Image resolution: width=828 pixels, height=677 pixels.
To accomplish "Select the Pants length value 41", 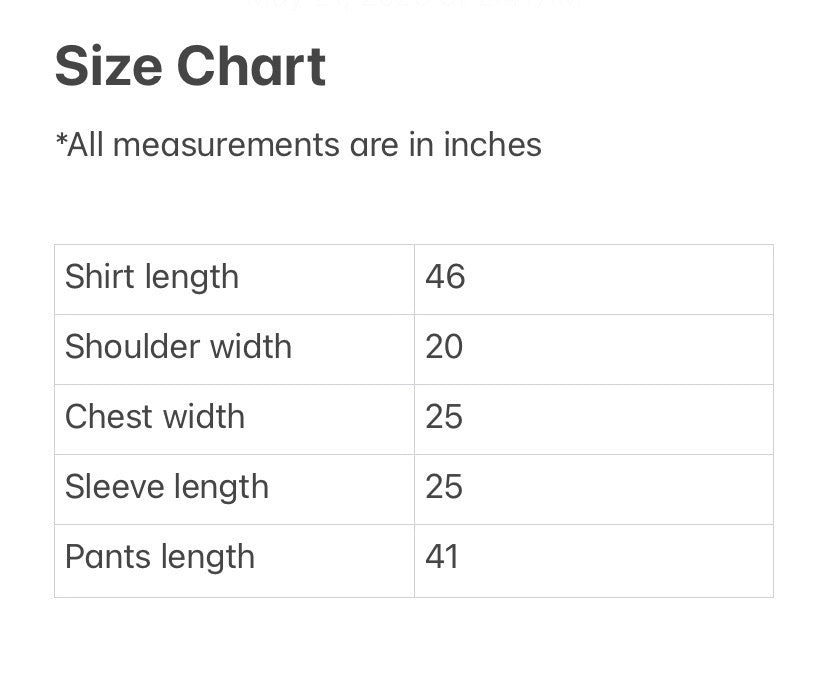I will click(442, 557).
